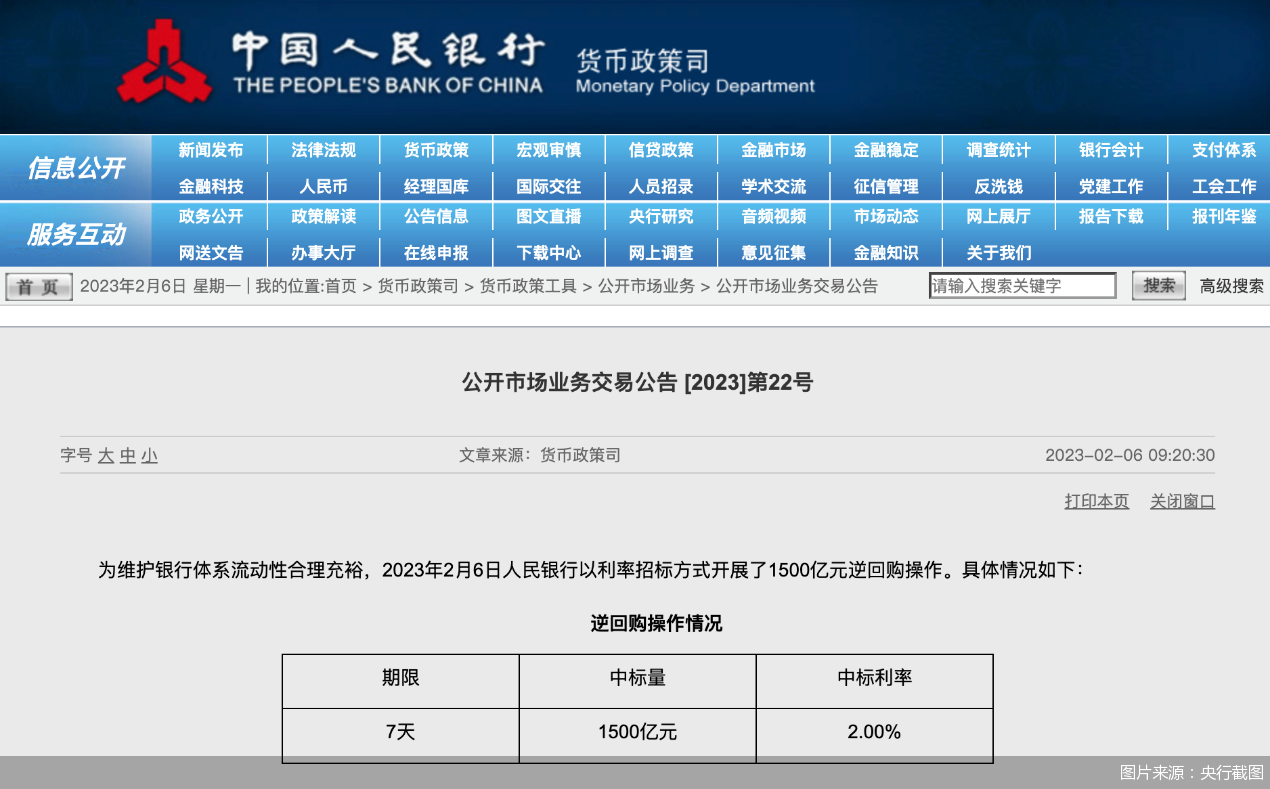Image resolution: width=1270 pixels, height=789 pixels.
Task: Open 关于我们 about page
Action: coord(998,252)
